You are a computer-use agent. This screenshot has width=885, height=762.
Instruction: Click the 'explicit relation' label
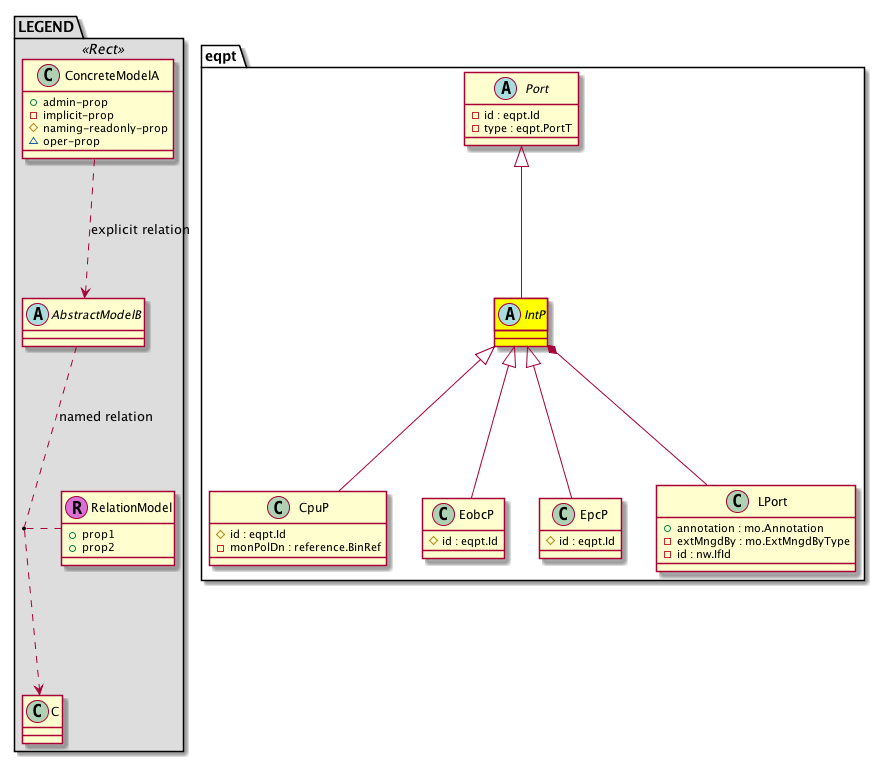tap(140, 230)
